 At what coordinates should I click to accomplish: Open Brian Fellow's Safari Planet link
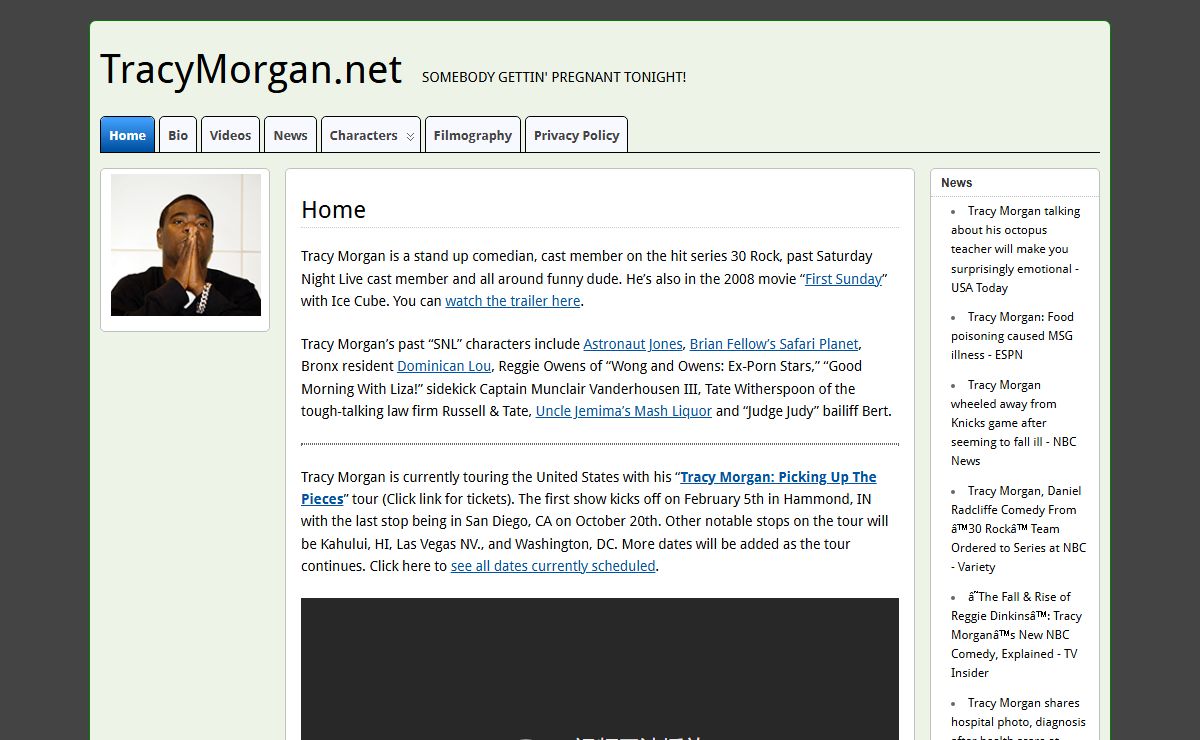click(774, 344)
